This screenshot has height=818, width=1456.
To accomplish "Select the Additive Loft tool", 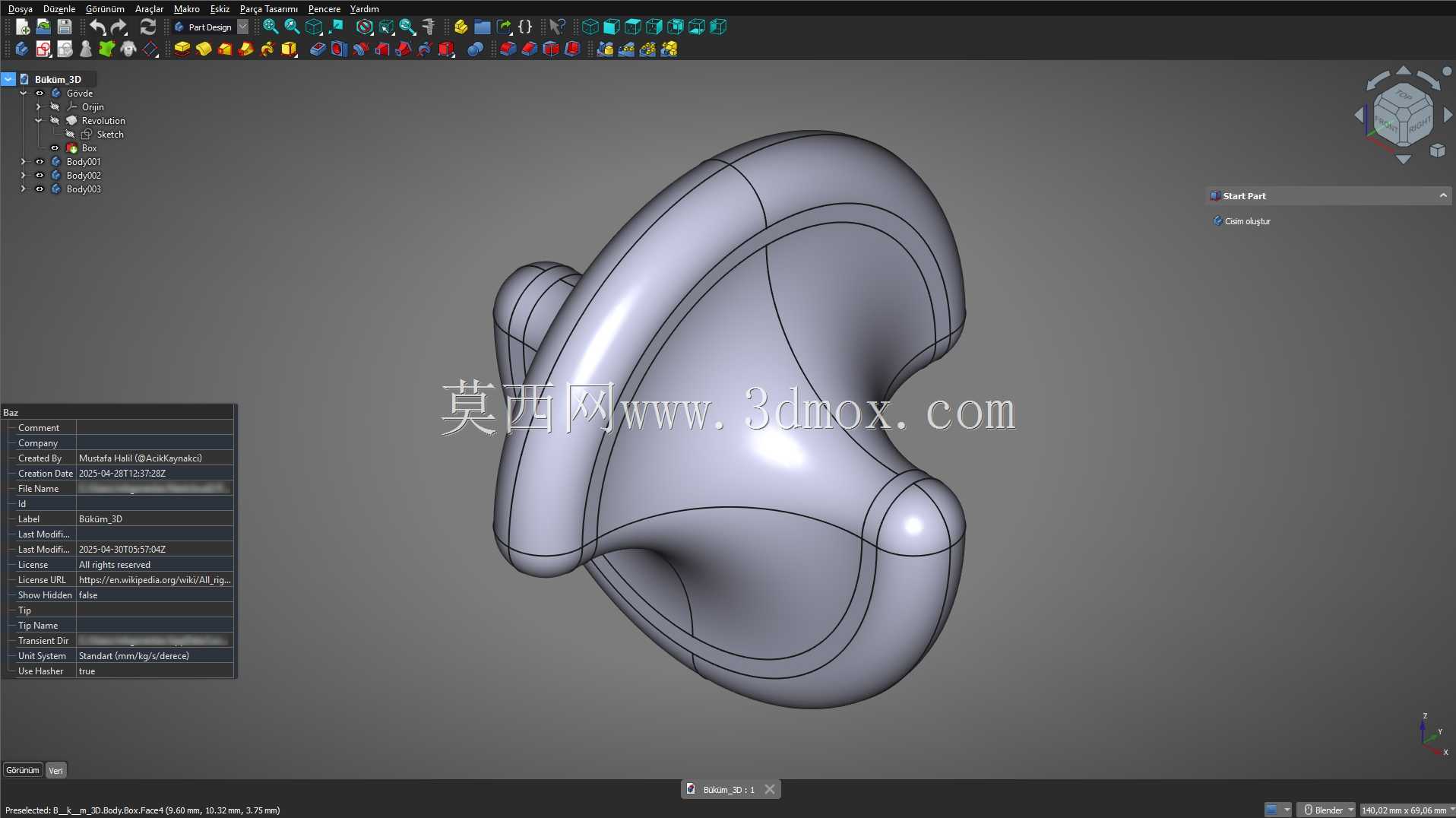I will [x=225, y=49].
